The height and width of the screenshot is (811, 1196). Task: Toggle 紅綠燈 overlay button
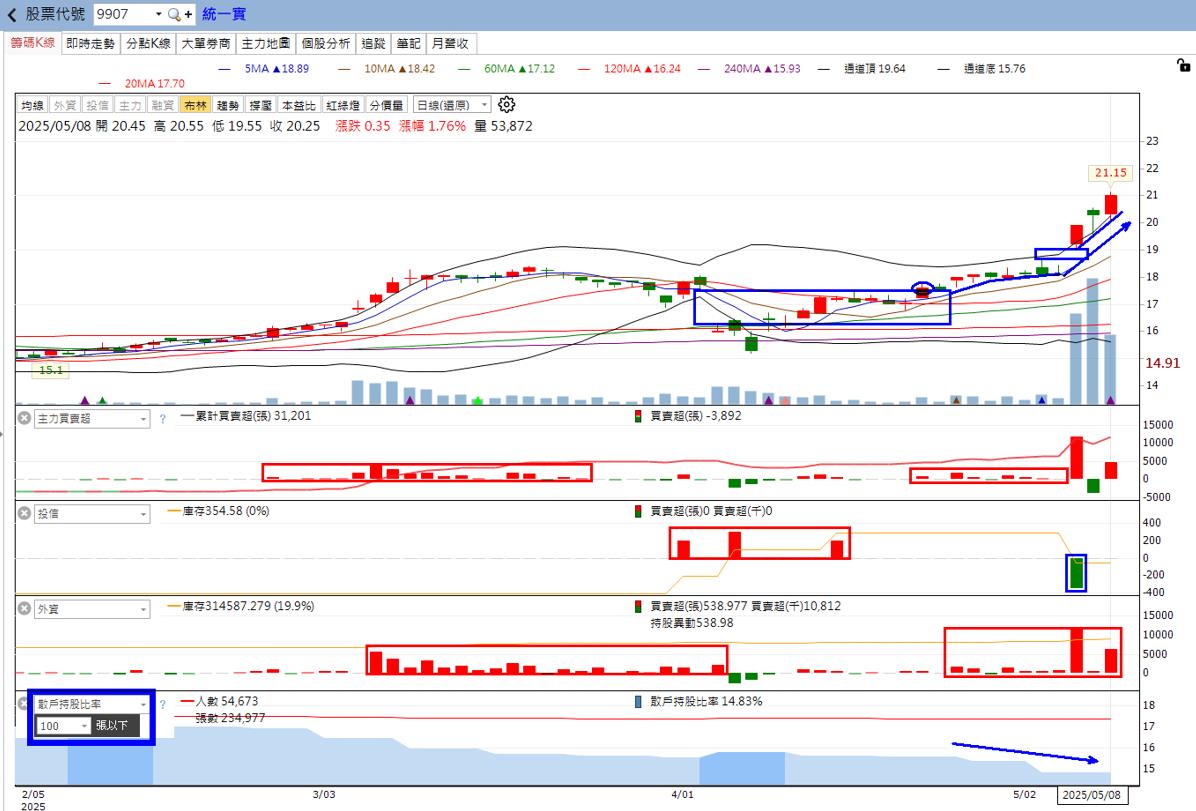(x=342, y=105)
